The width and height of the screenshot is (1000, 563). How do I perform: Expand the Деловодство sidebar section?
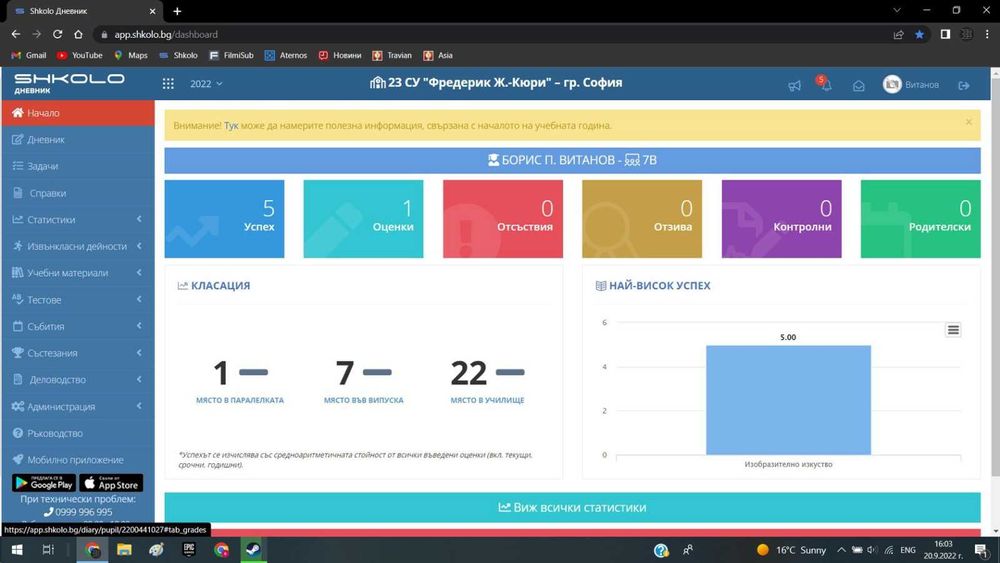point(78,380)
